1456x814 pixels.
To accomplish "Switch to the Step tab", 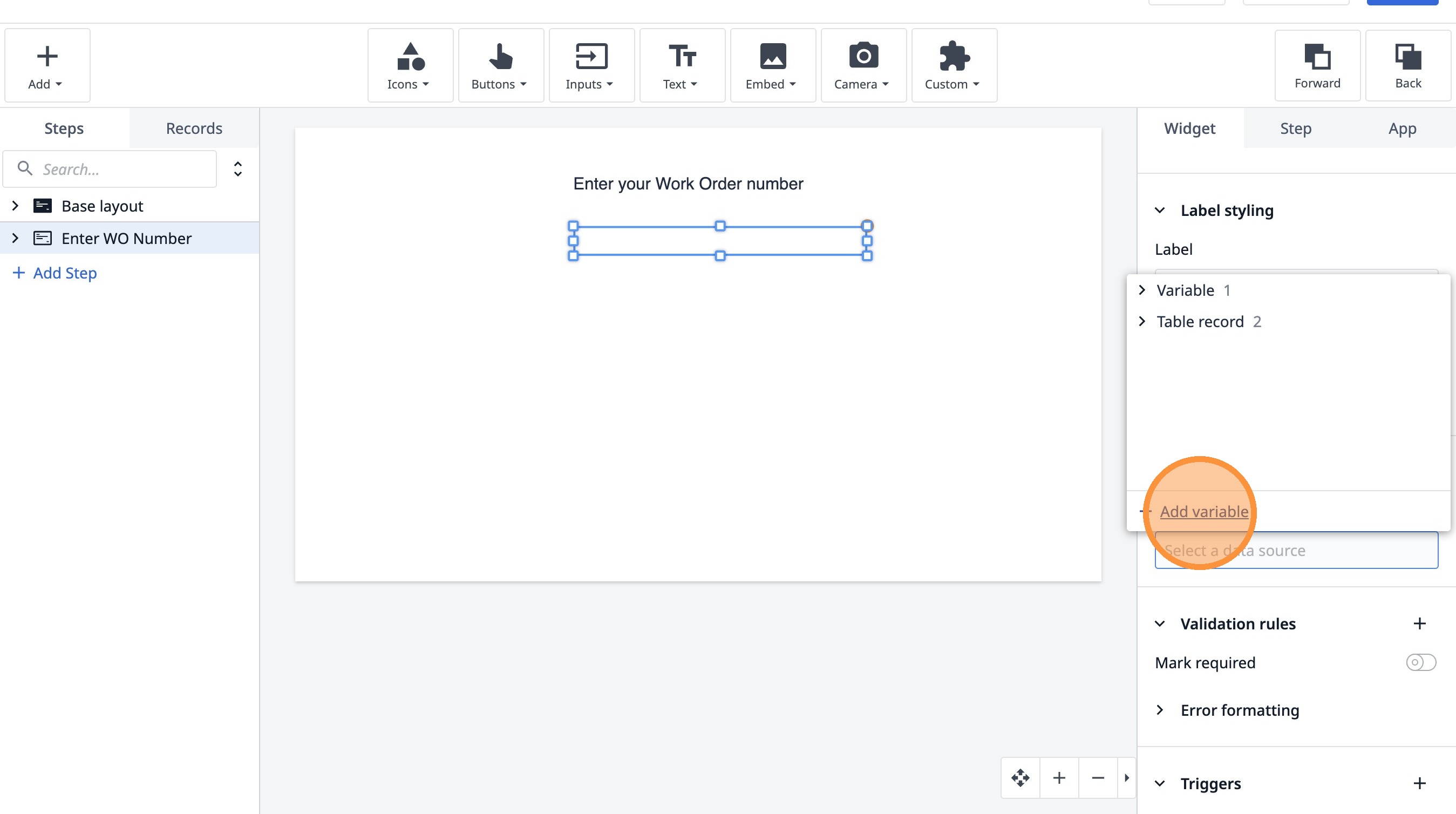I will click(1296, 128).
